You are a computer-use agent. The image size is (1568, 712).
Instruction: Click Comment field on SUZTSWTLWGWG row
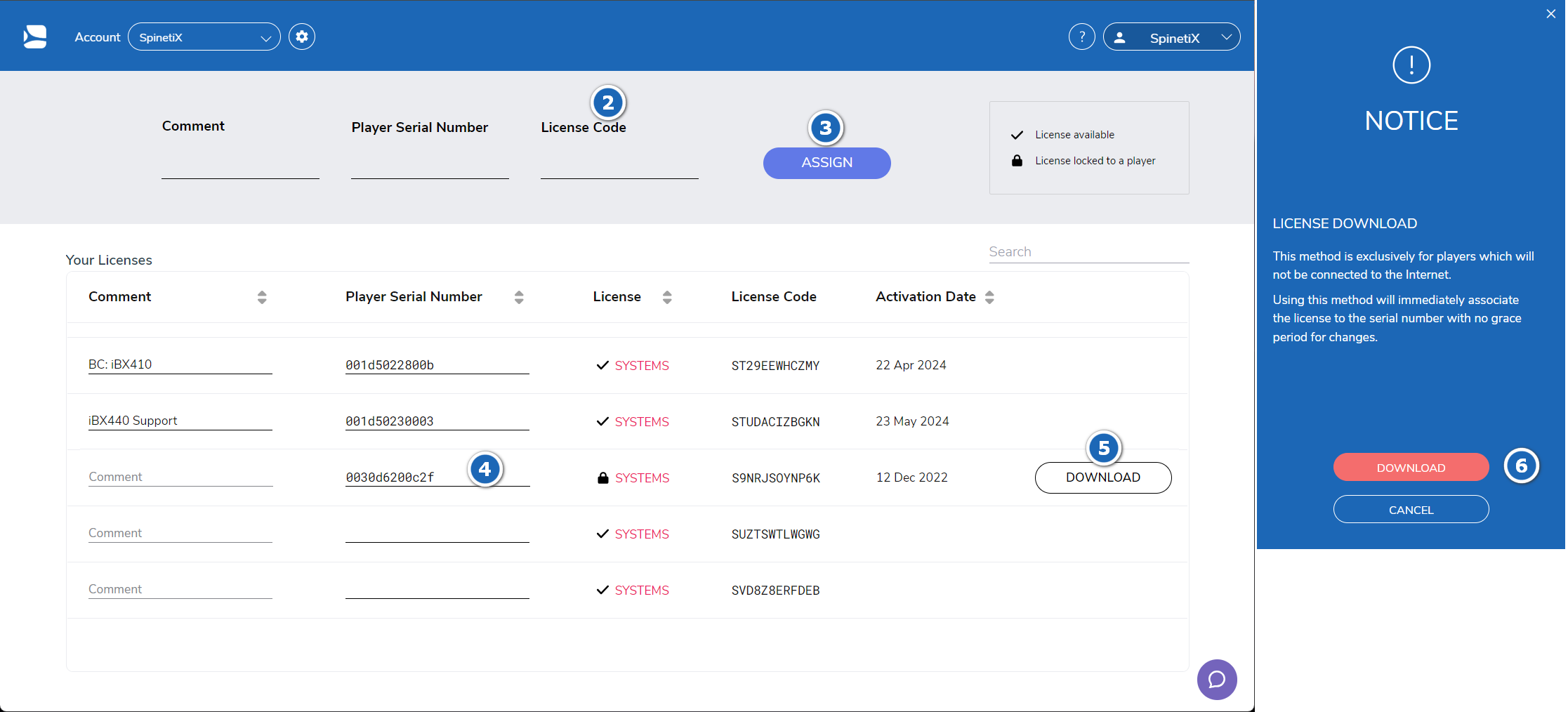(x=180, y=533)
